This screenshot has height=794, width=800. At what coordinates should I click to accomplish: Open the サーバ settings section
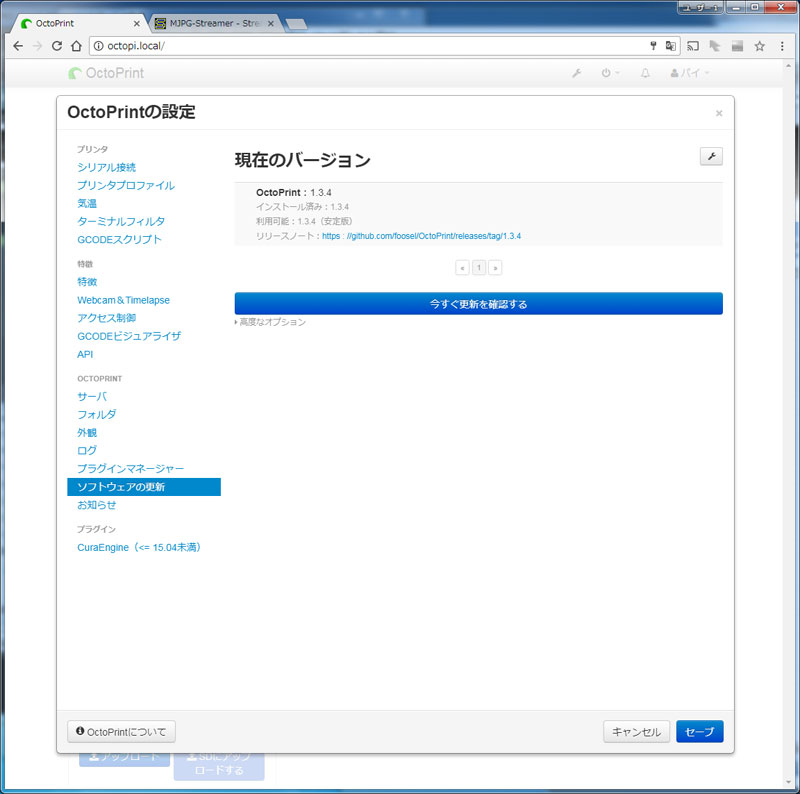[x=92, y=396]
